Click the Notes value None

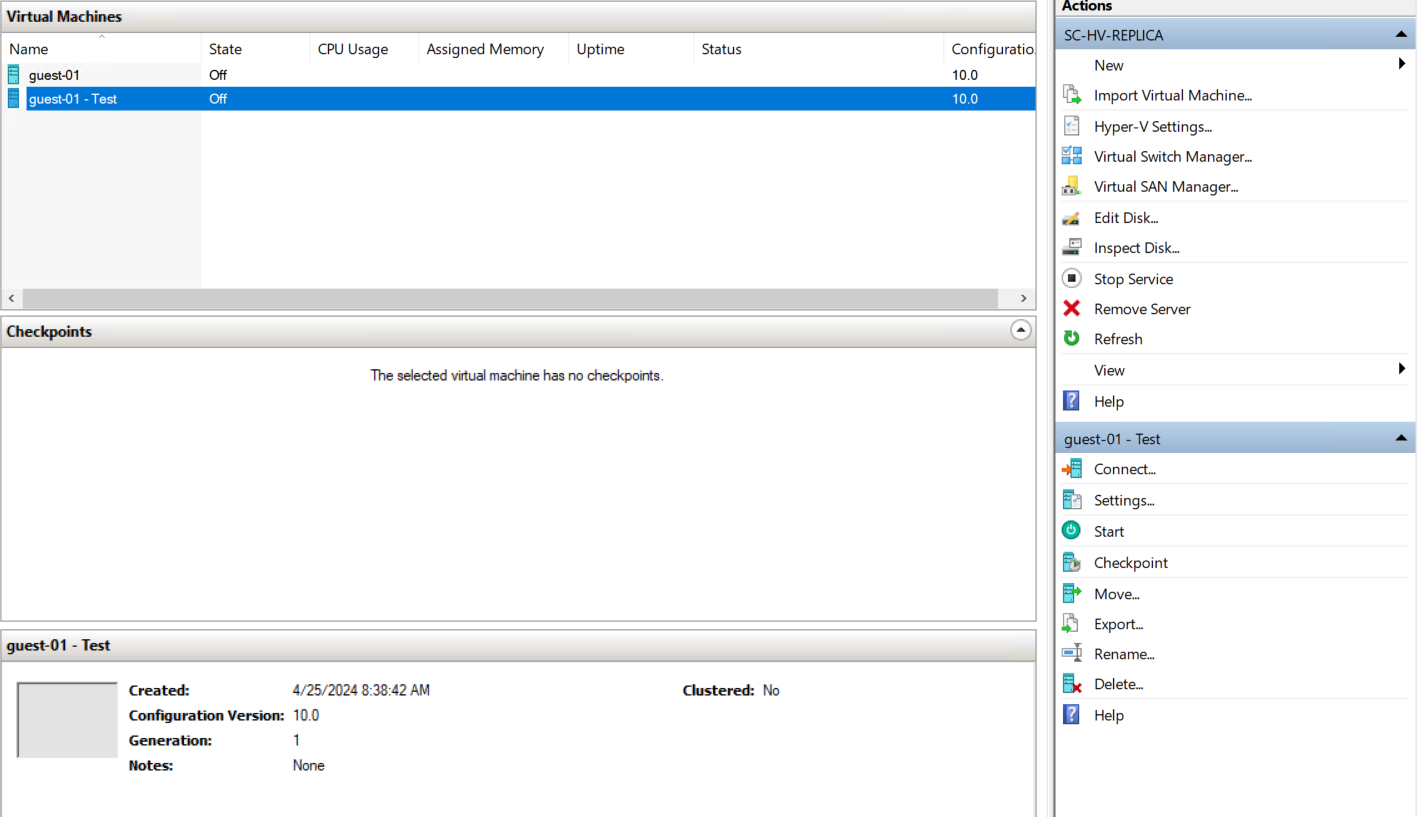309,765
